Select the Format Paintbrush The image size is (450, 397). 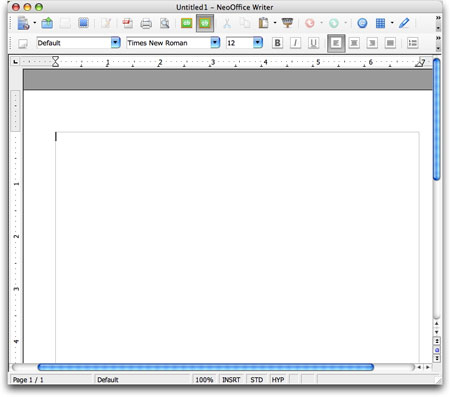click(x=287, y=23)
